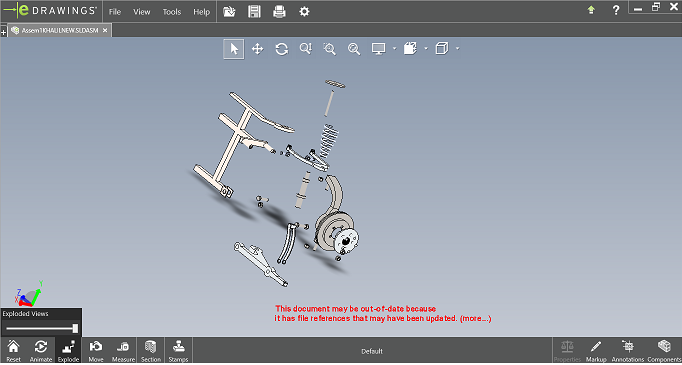Click the (more...) link in warning
Viewport: 682px width, 365px height.
point(475,319)
